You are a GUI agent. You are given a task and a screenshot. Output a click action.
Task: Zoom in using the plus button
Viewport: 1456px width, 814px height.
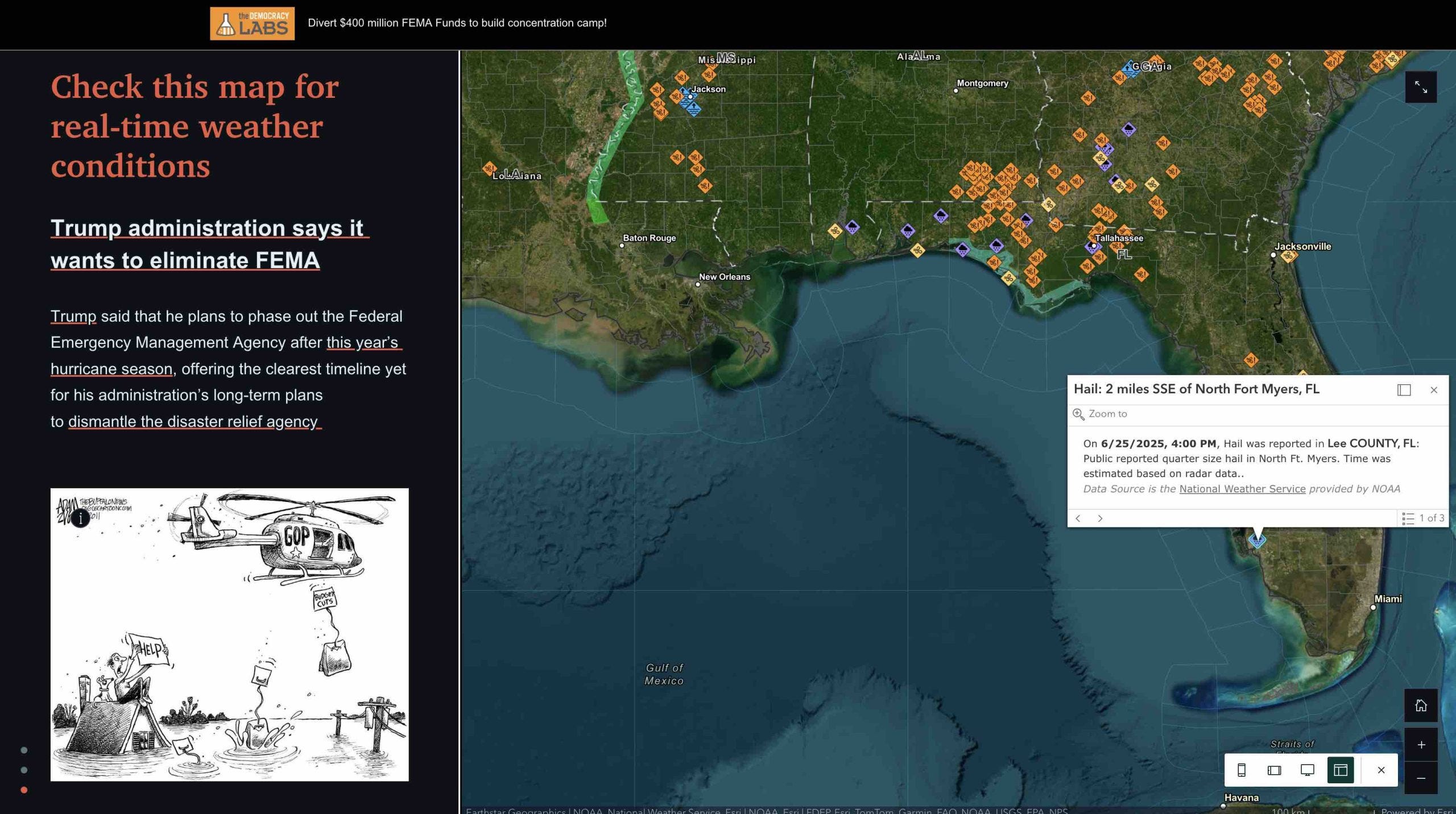1421,745
